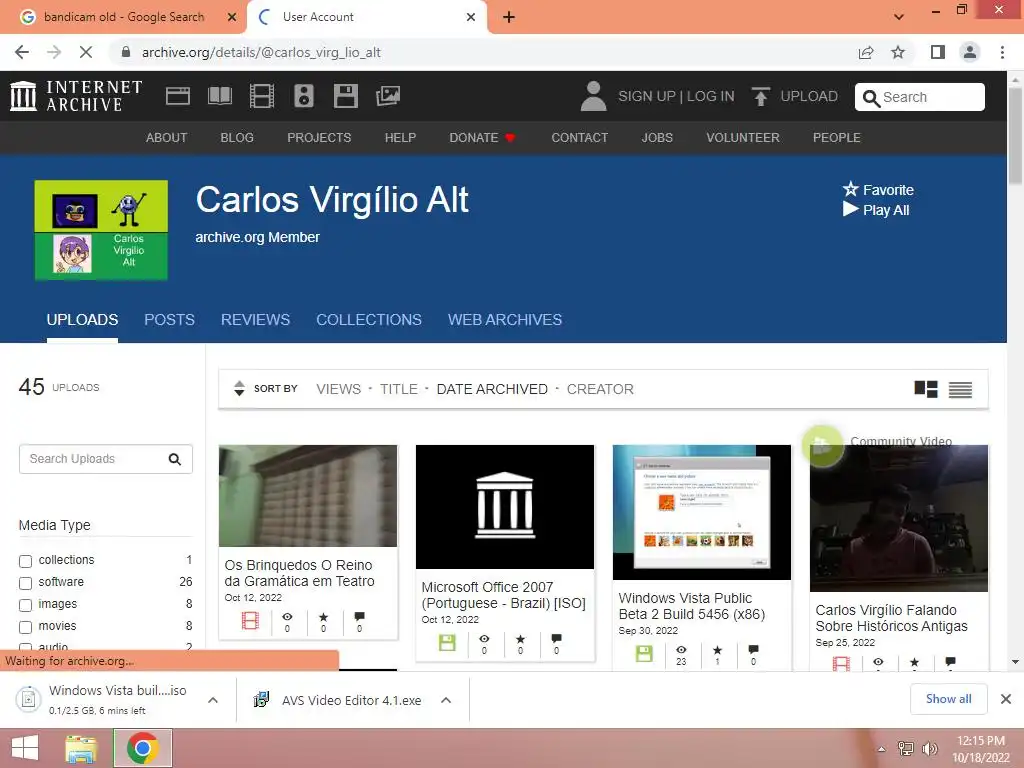Expand options for AVS Video Editor download

point(446,700)
